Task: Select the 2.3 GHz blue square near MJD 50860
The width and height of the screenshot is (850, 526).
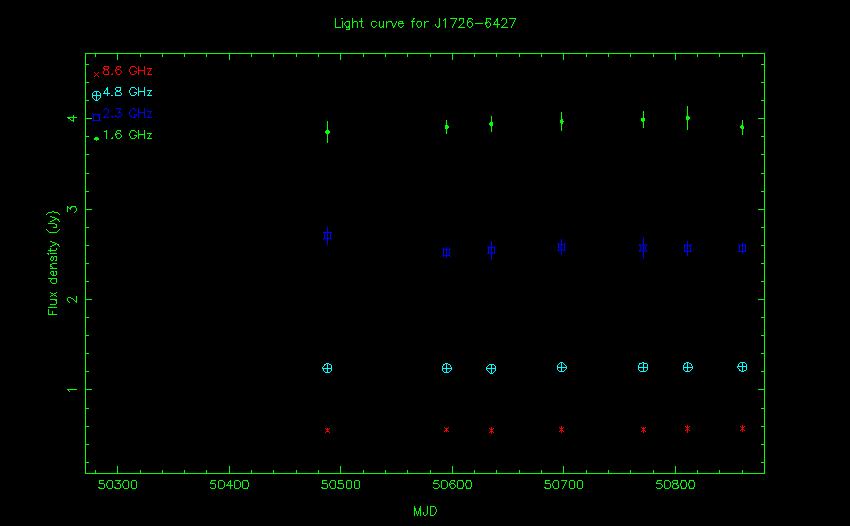Action: pyautogui.click(x=742, y=248)
